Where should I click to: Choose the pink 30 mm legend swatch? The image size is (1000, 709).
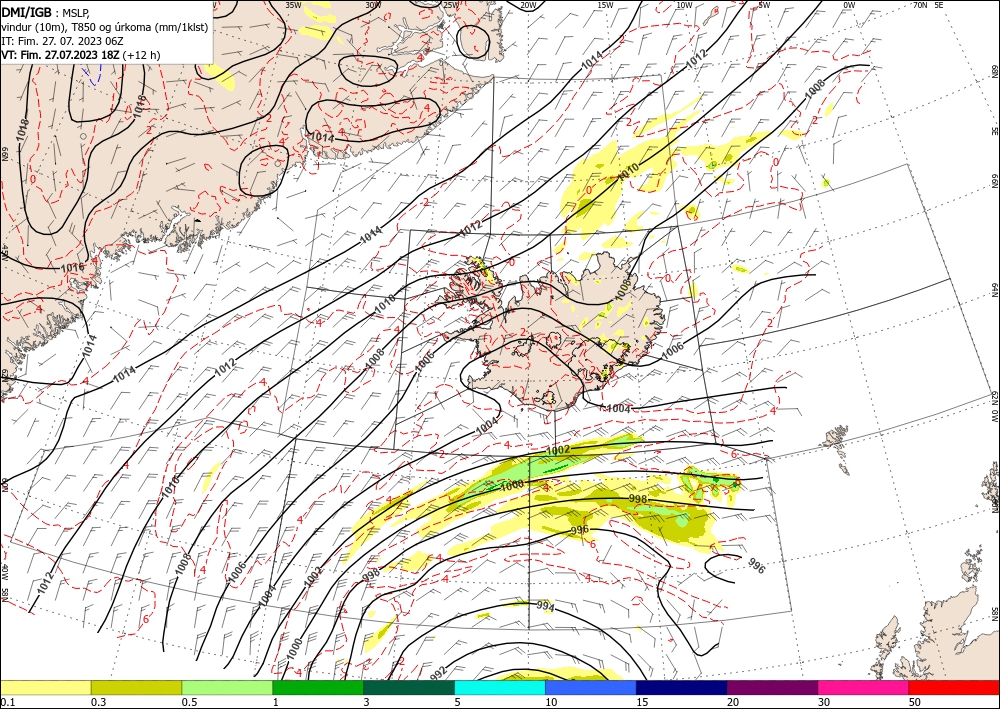[x=864, y=687]
